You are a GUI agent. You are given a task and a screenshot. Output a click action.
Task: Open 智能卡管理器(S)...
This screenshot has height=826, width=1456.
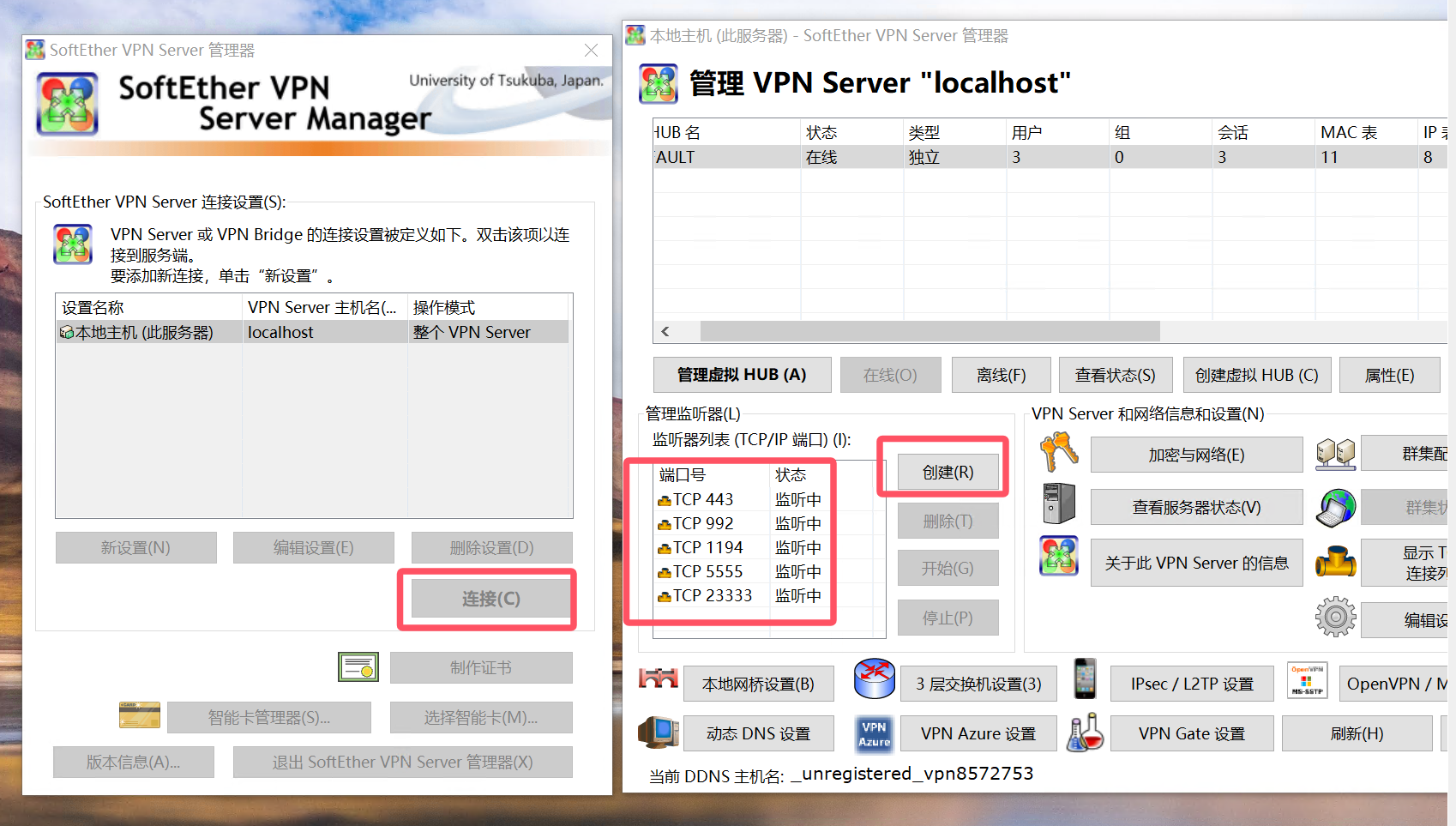(x=268, y=717)
